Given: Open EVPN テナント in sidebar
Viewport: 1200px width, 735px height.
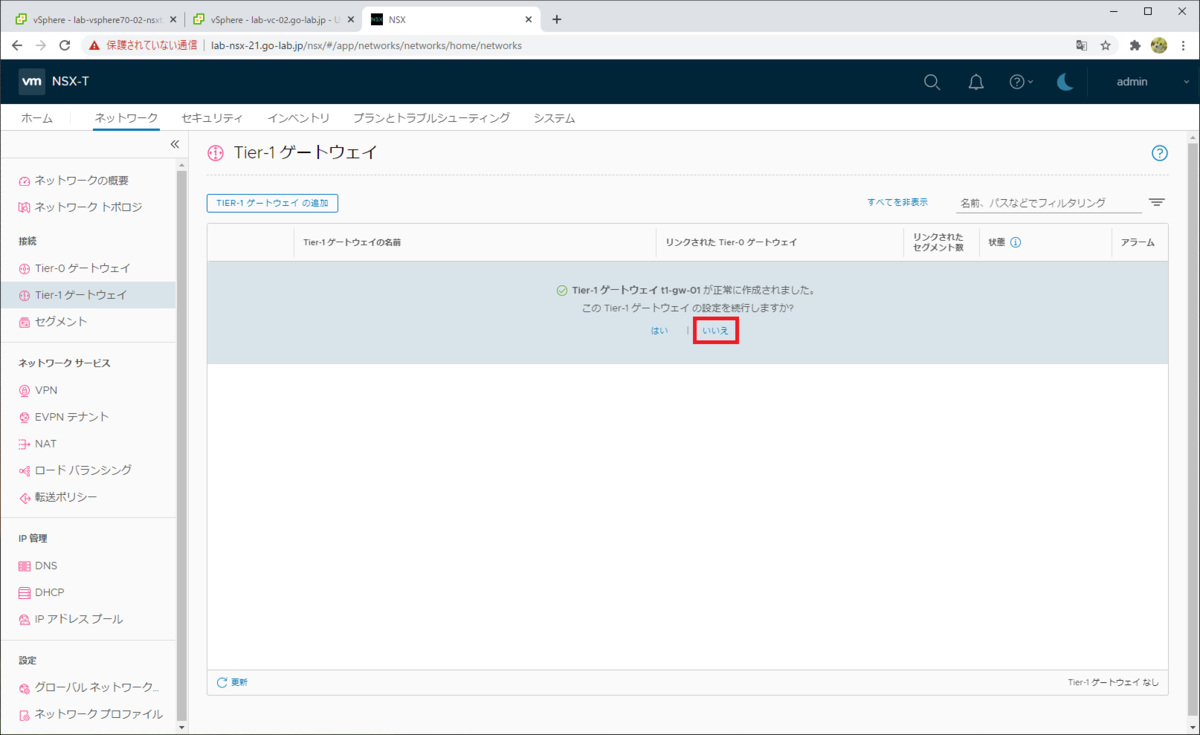Looking at the screenshot, I should tap(64, 417).
